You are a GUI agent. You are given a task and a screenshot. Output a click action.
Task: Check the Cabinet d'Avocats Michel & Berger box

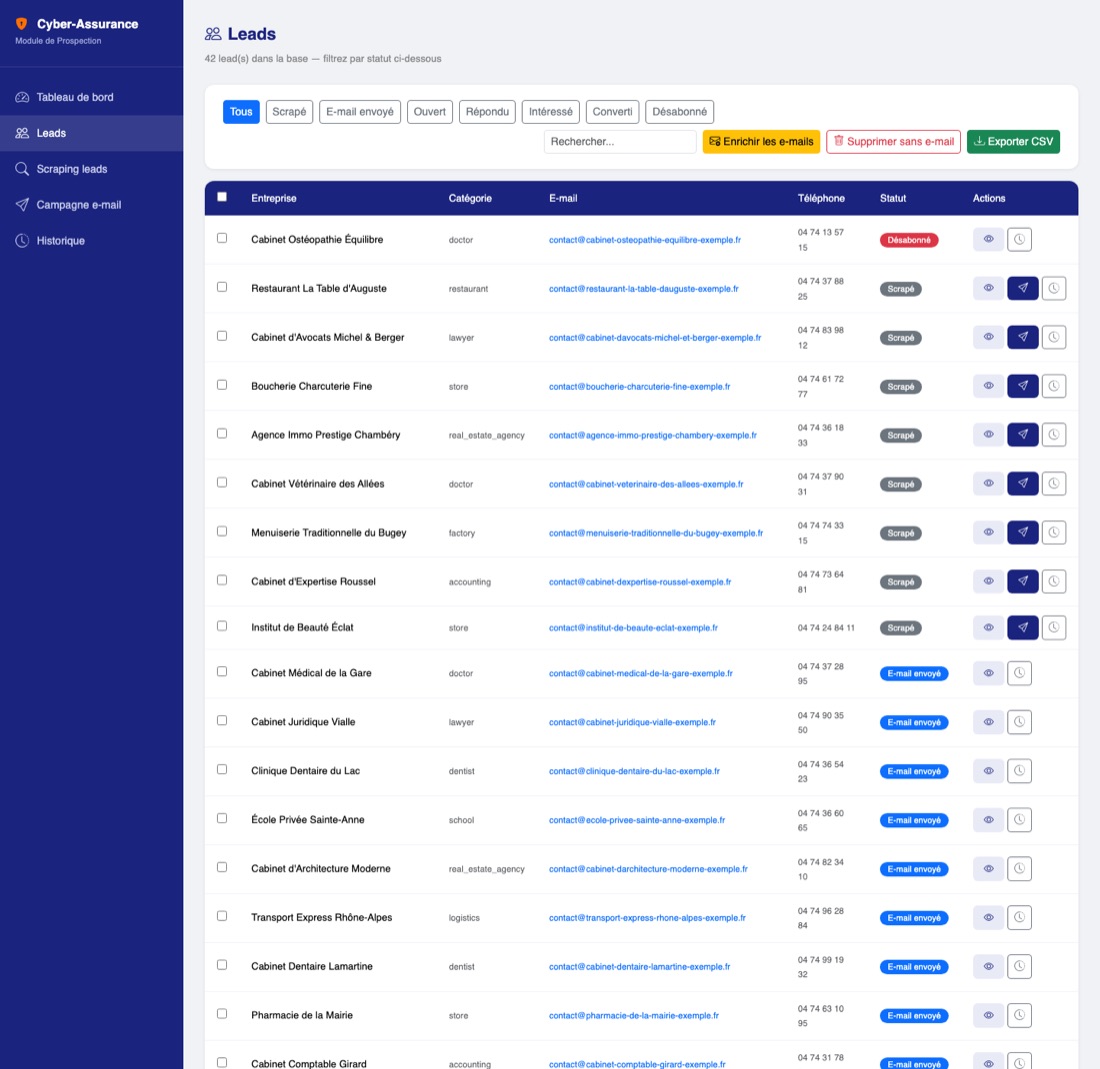pyautogui.click(x=222, y=336)
